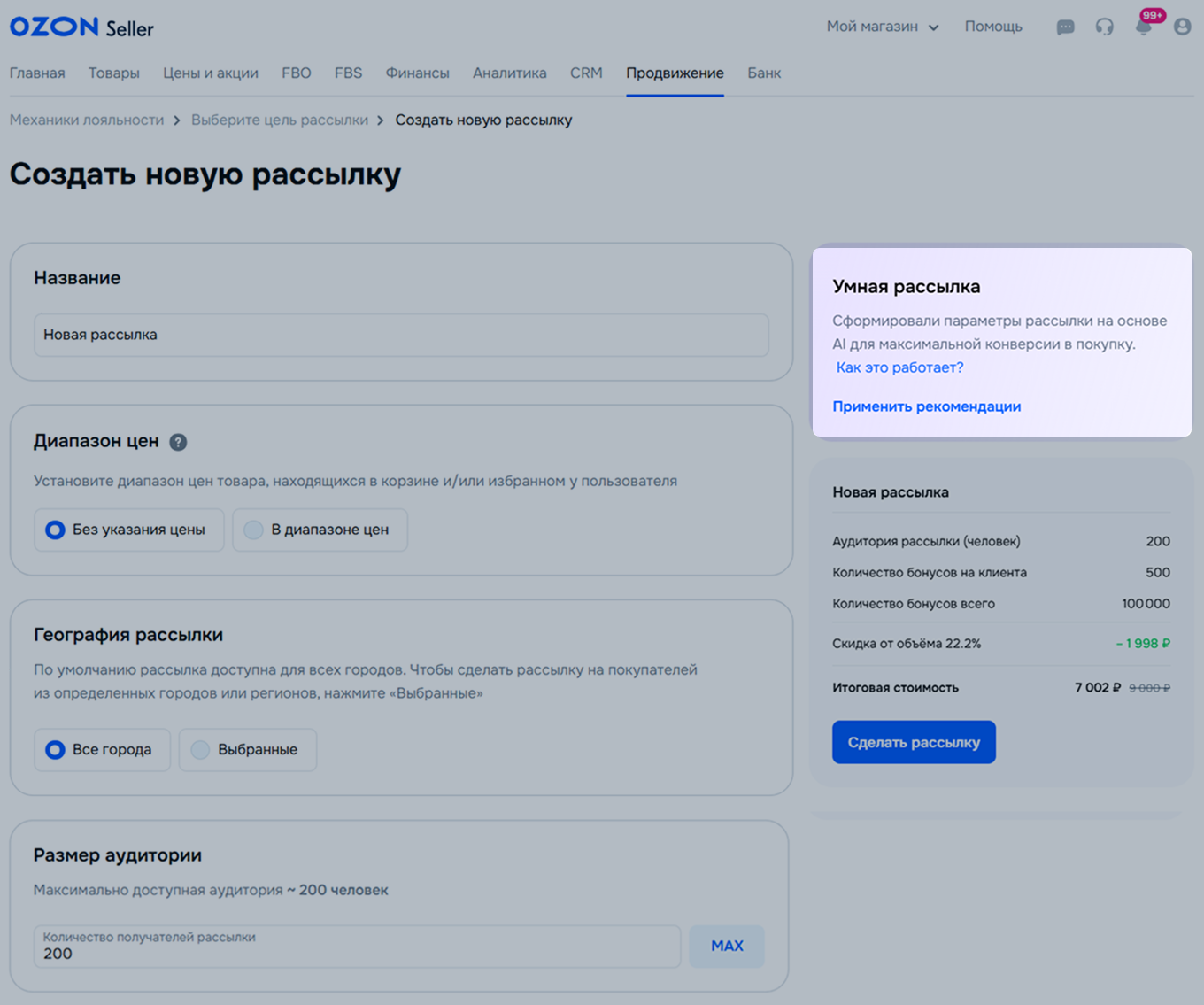The height and width of the screenshot is (1005, 1204).
Task: Click the MAX audience button
Action: point(727,947)
